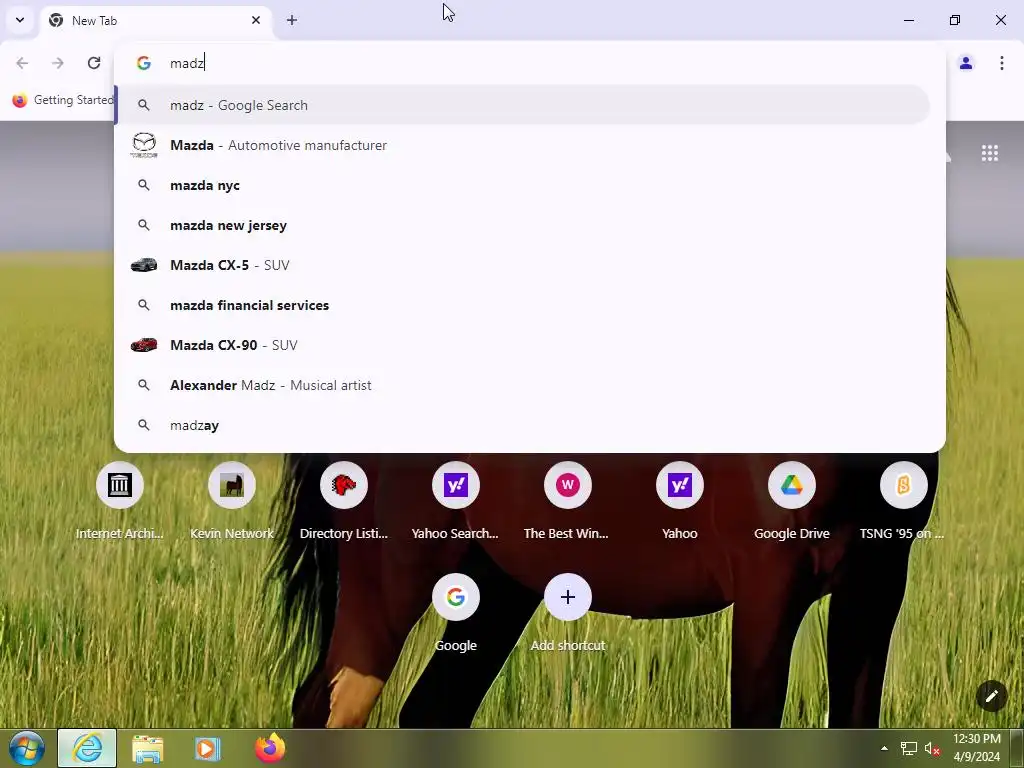Screen dimensions: 1024x768
Task: Close the New Tab tab
Action: (256, 20)
